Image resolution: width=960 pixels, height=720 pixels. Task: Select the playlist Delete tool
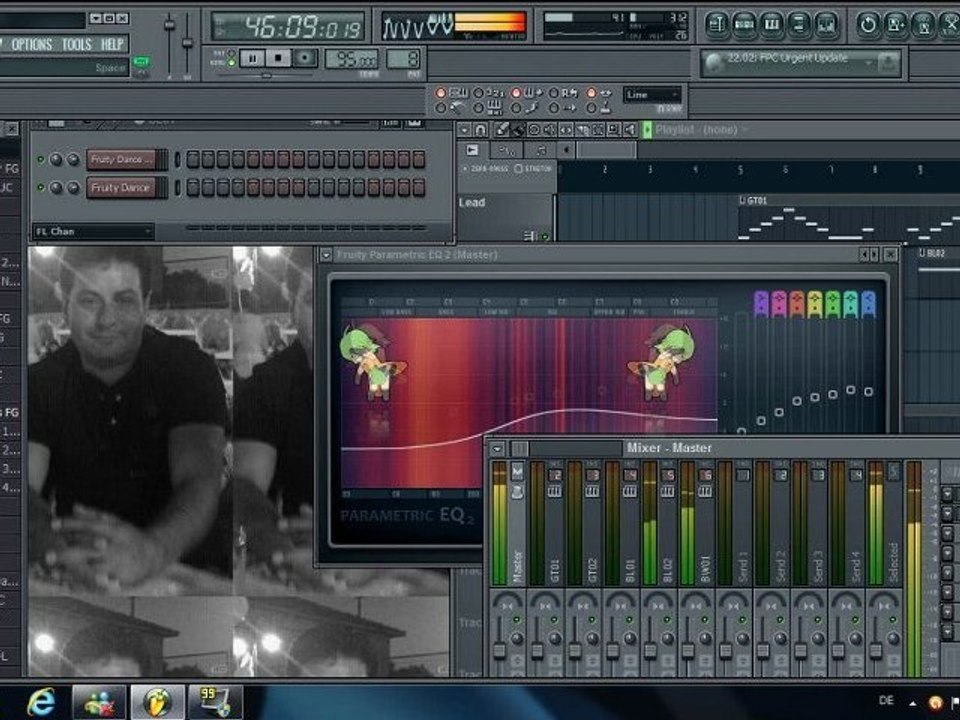(534, 130)
